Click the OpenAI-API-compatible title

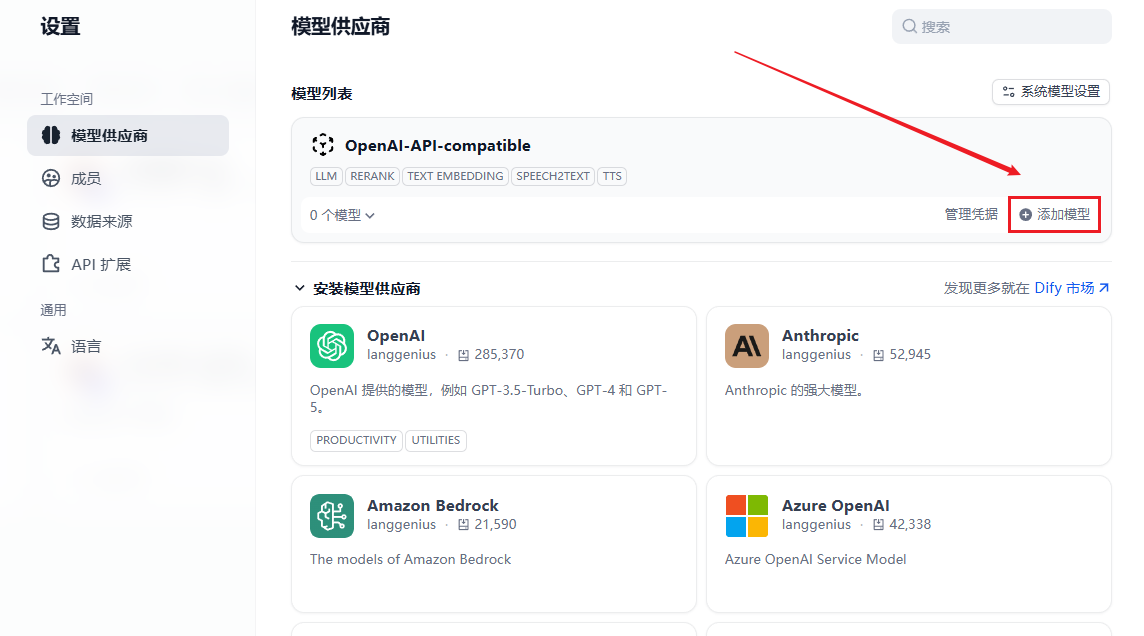point(438,146)
